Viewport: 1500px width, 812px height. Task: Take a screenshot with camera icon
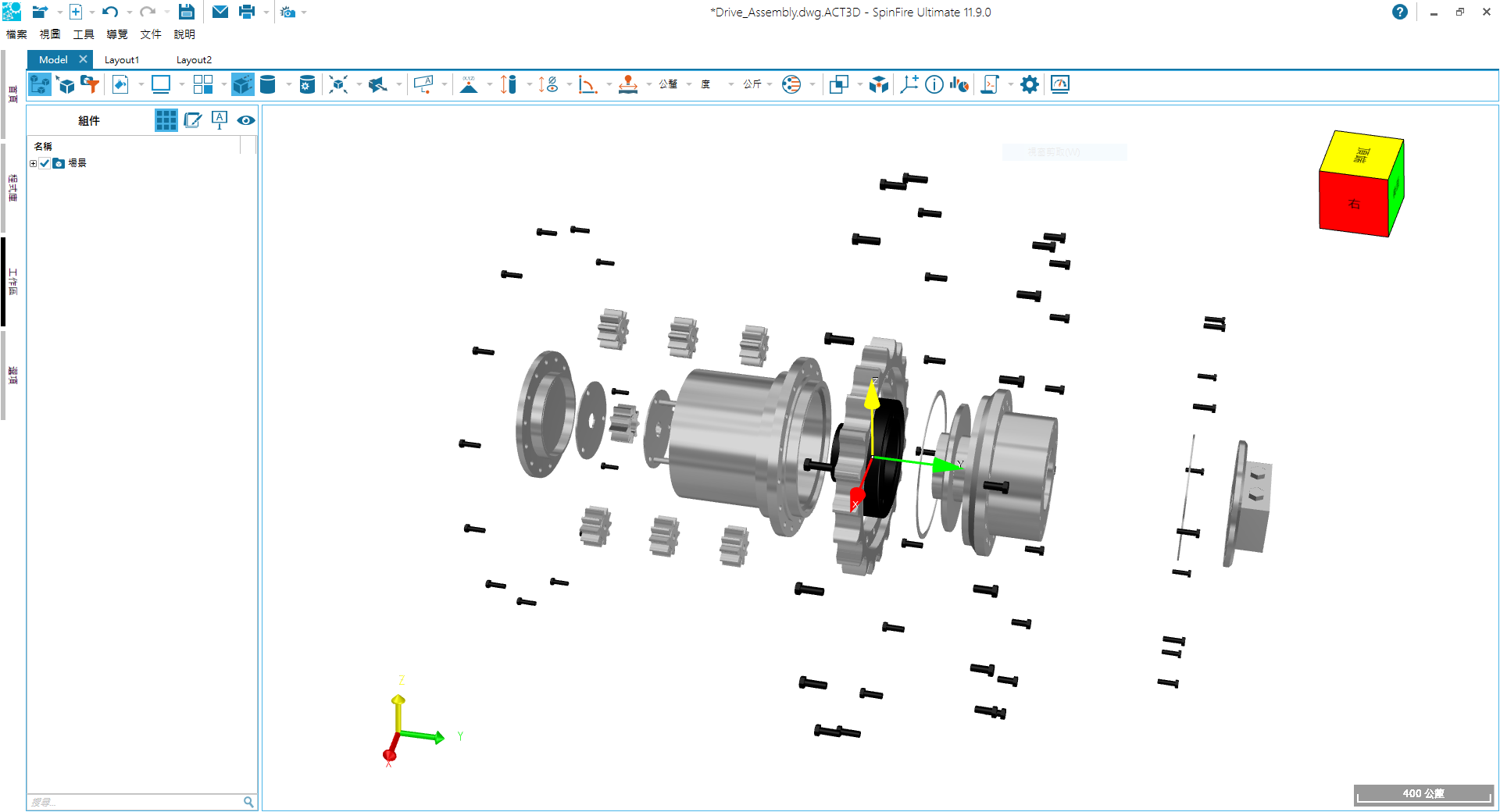tap(288, 12)
